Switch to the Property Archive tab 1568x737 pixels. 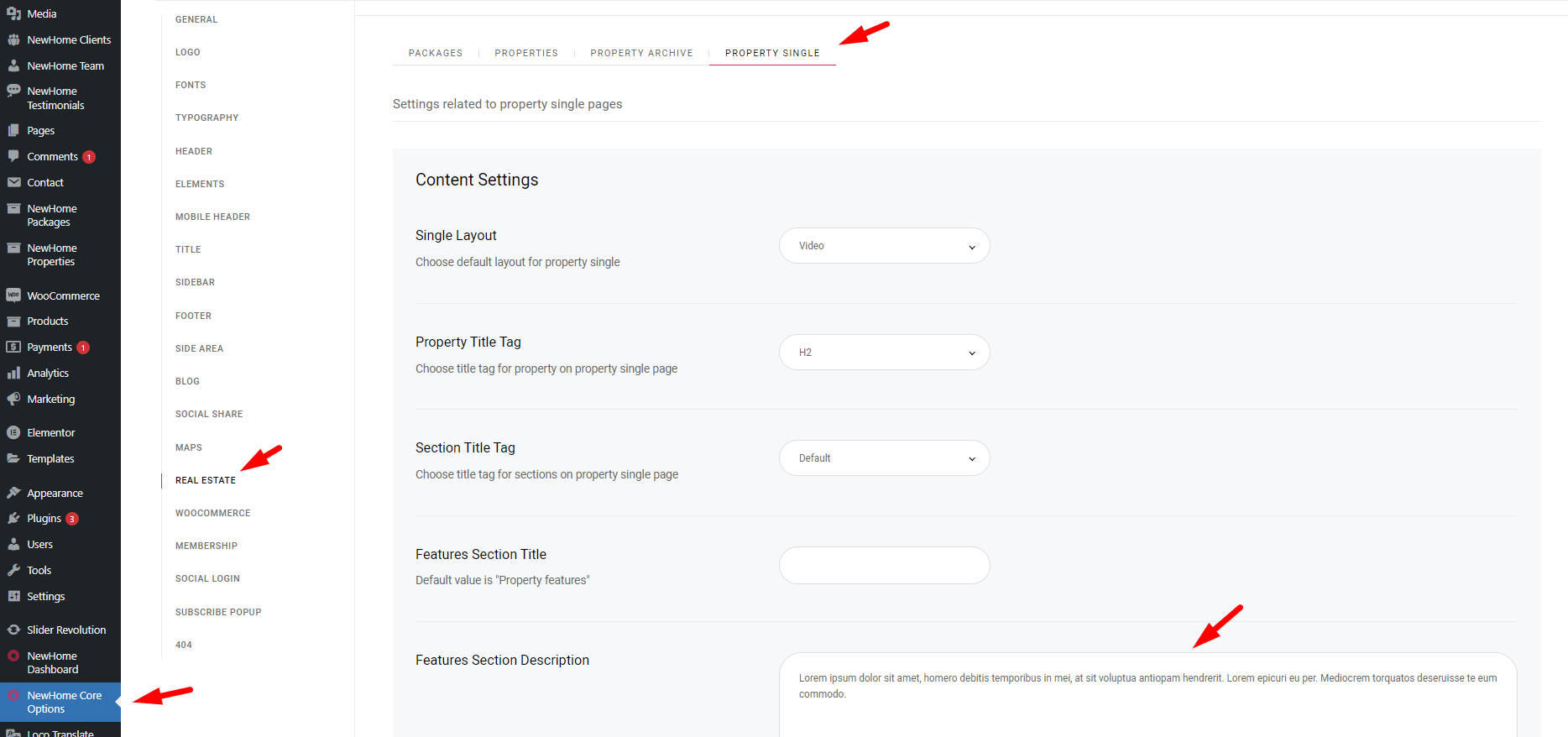point(642,53)
